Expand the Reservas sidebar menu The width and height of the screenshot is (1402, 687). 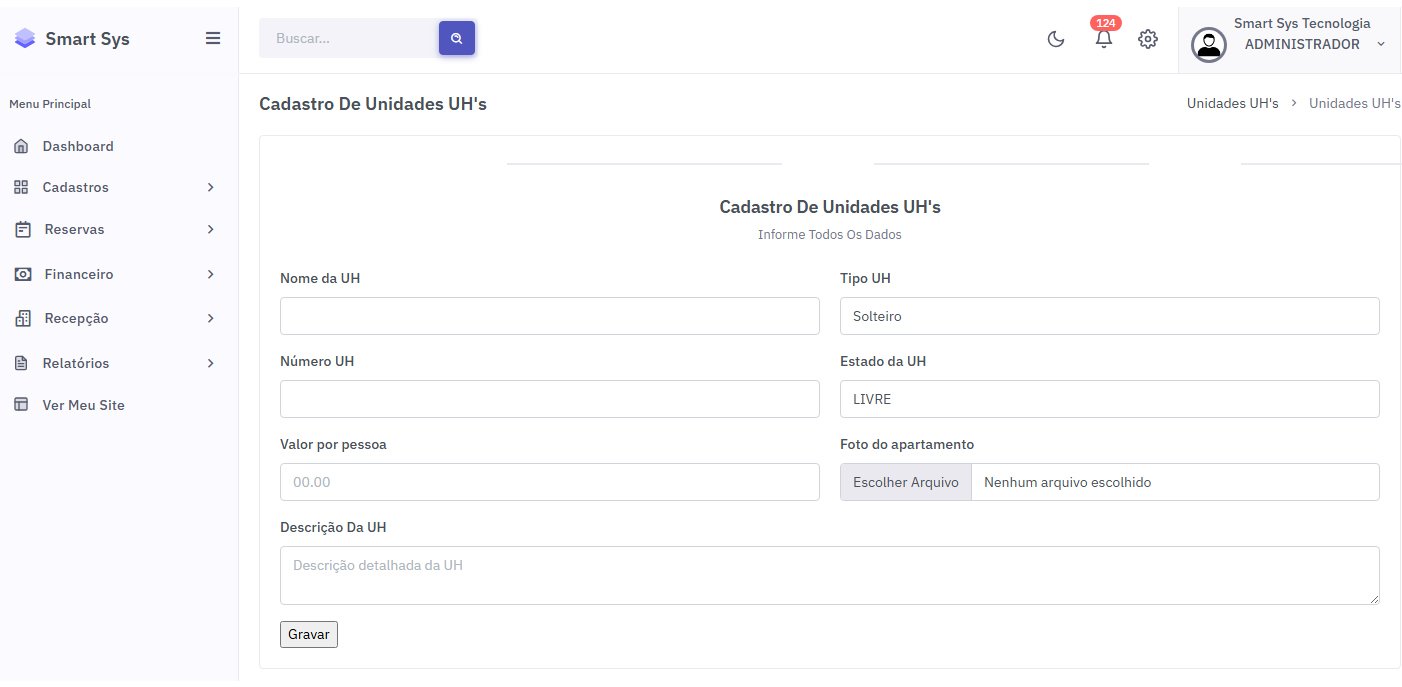(75, 229)
